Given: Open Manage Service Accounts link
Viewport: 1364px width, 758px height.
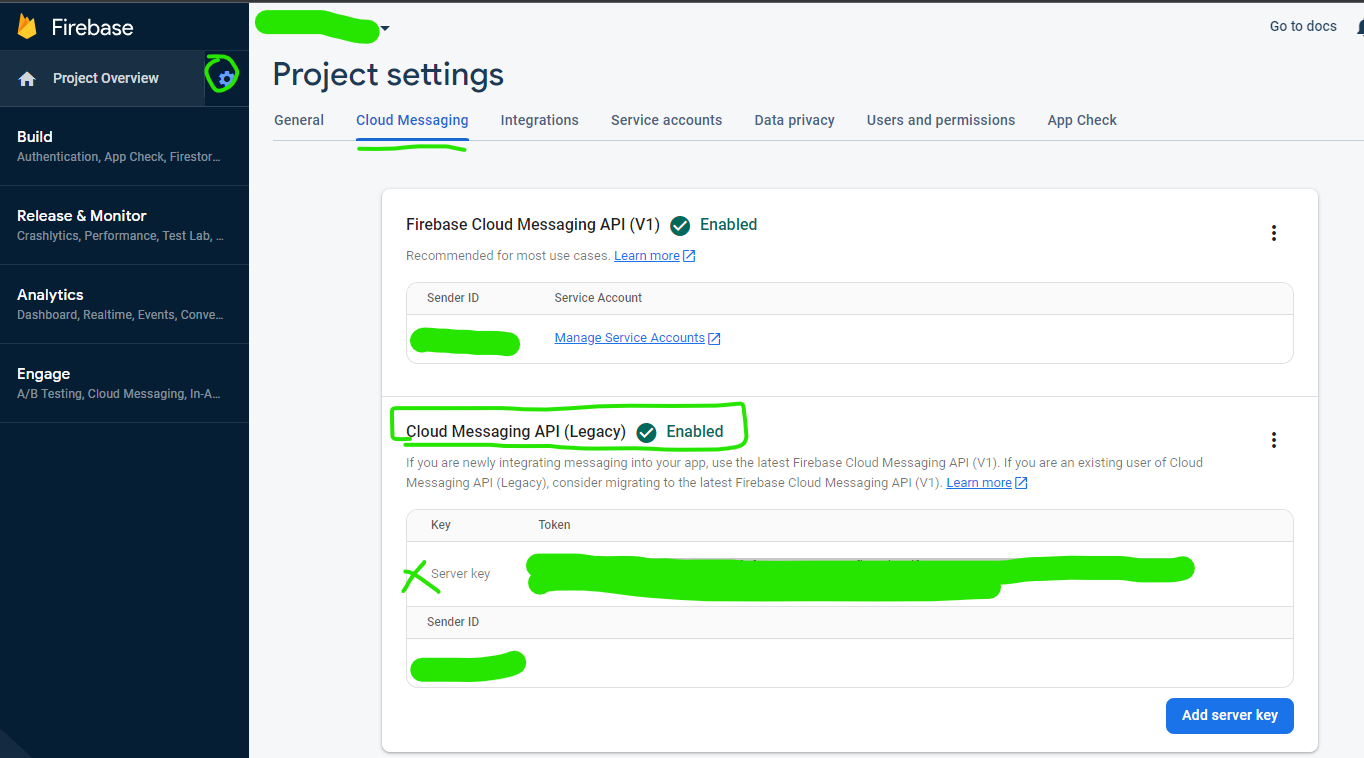Looking at the screenshot, I should point(630,338).
